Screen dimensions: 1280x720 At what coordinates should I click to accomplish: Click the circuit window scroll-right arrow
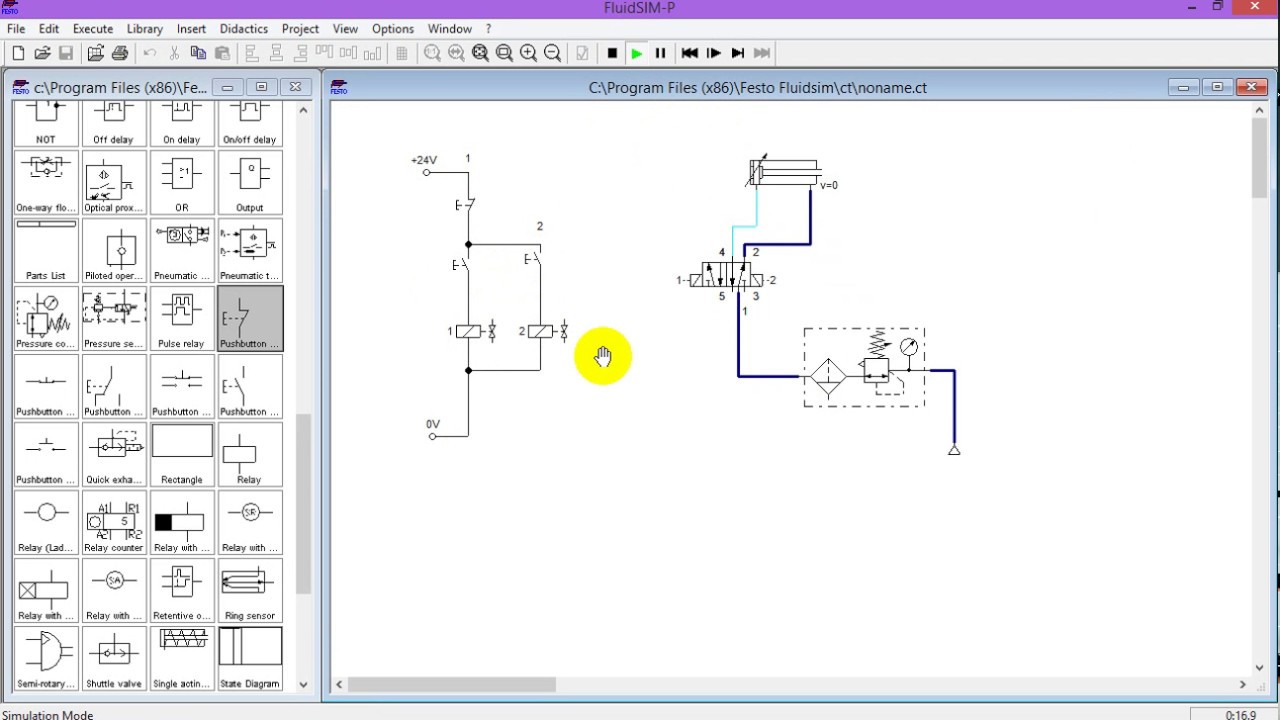[1243, 685]
